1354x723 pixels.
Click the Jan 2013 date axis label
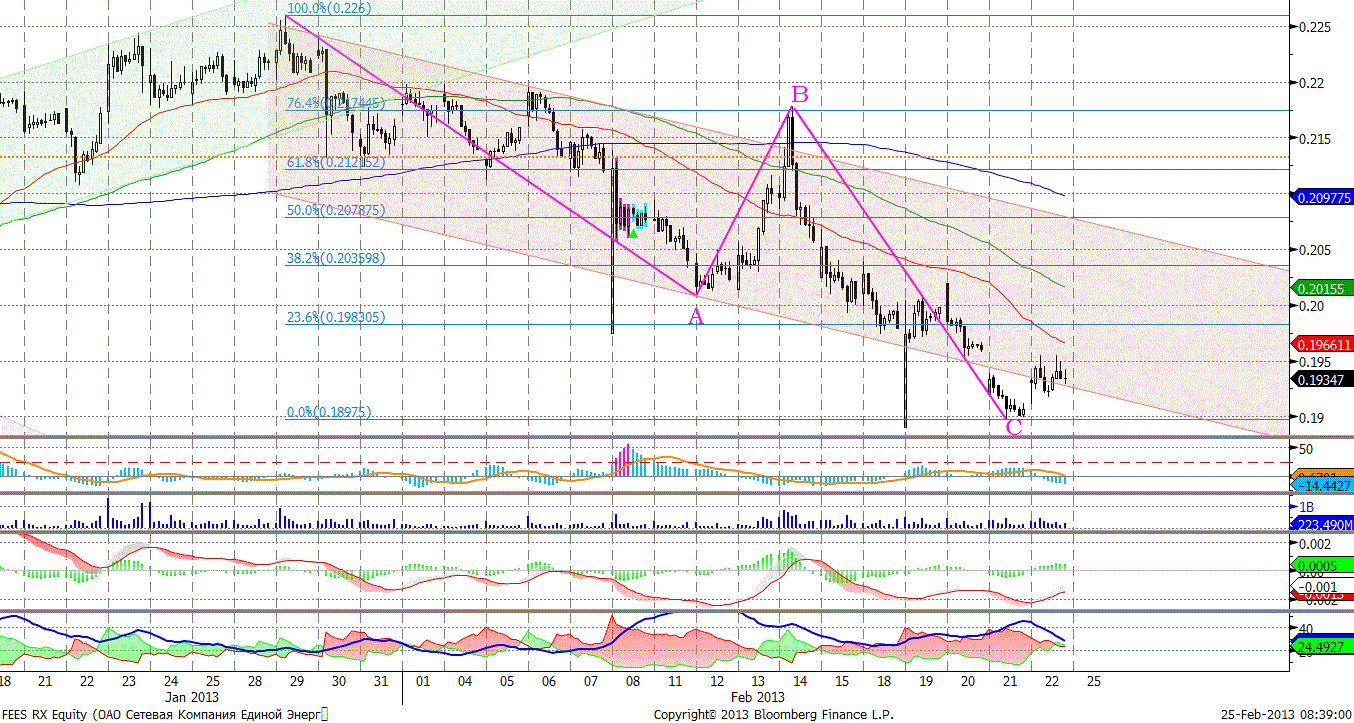point(189,696)
